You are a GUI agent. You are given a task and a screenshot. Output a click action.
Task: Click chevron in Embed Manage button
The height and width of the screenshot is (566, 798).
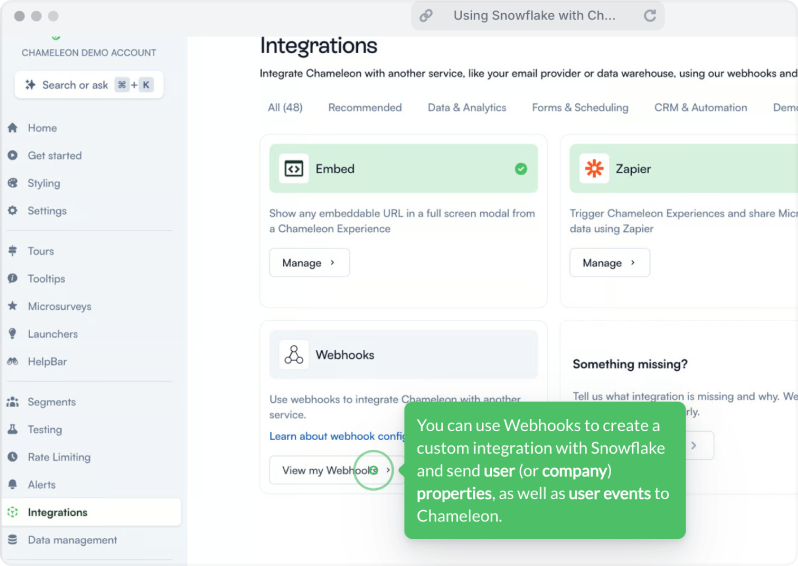tap(332, 263)
